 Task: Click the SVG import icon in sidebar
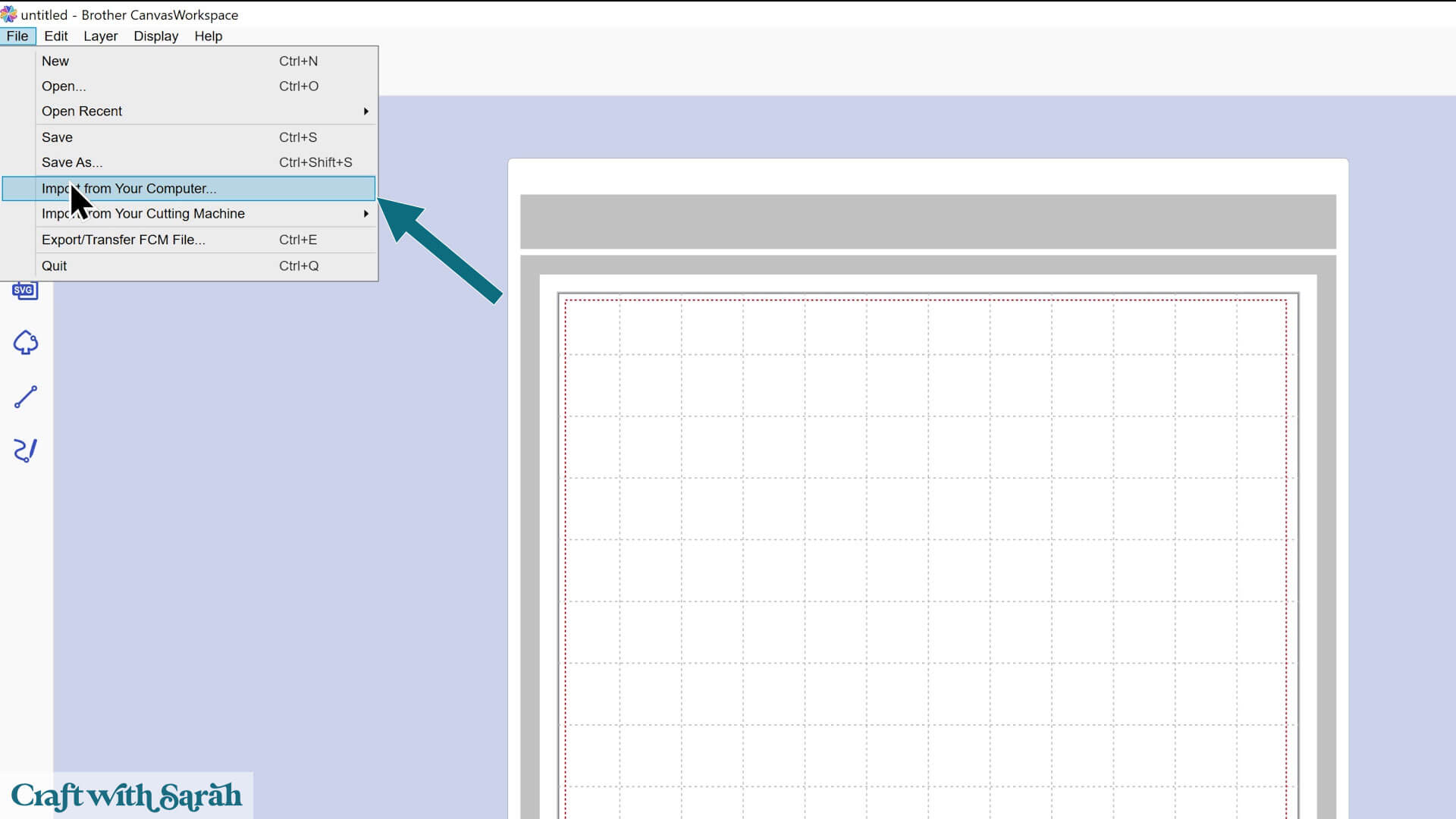point(25,290)
